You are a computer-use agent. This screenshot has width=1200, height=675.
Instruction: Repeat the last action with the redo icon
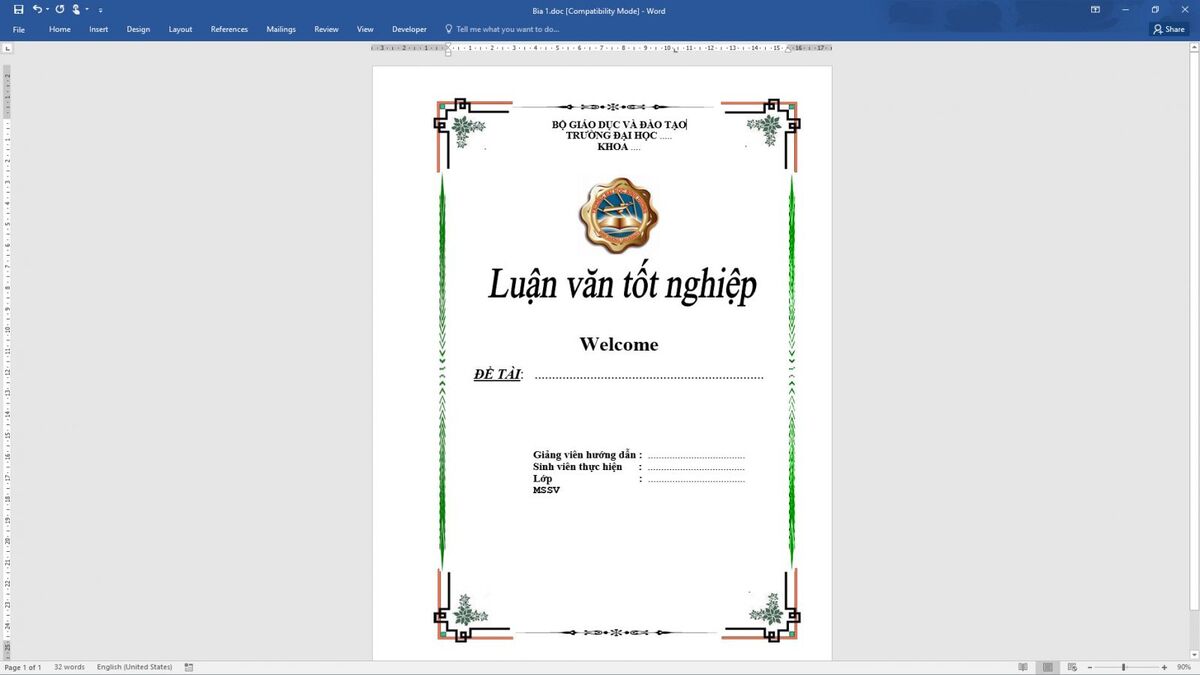tap(60, 9)
